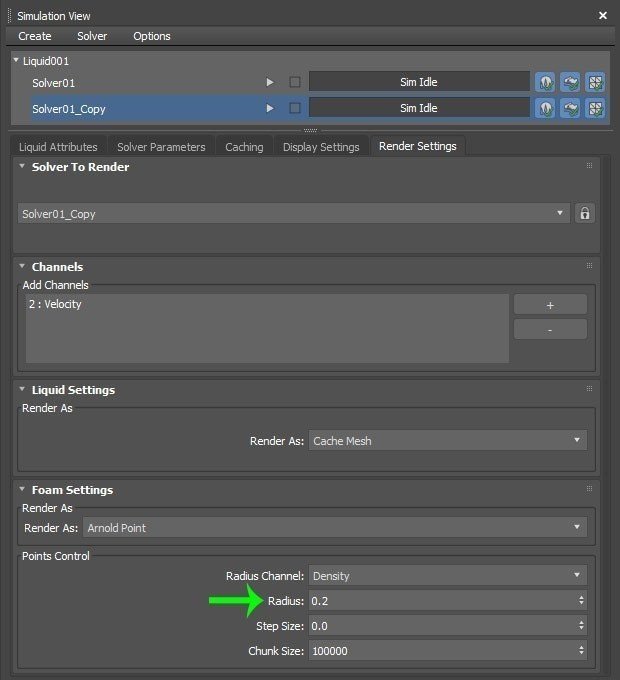Switch to Caching tab
The image size is (620, 680).
click(x=244, y=147)
